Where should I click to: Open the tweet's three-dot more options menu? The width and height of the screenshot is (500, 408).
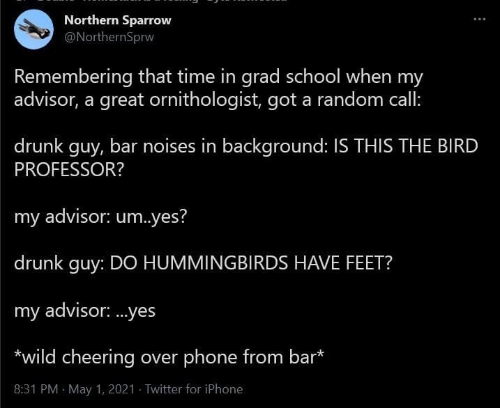480,19
